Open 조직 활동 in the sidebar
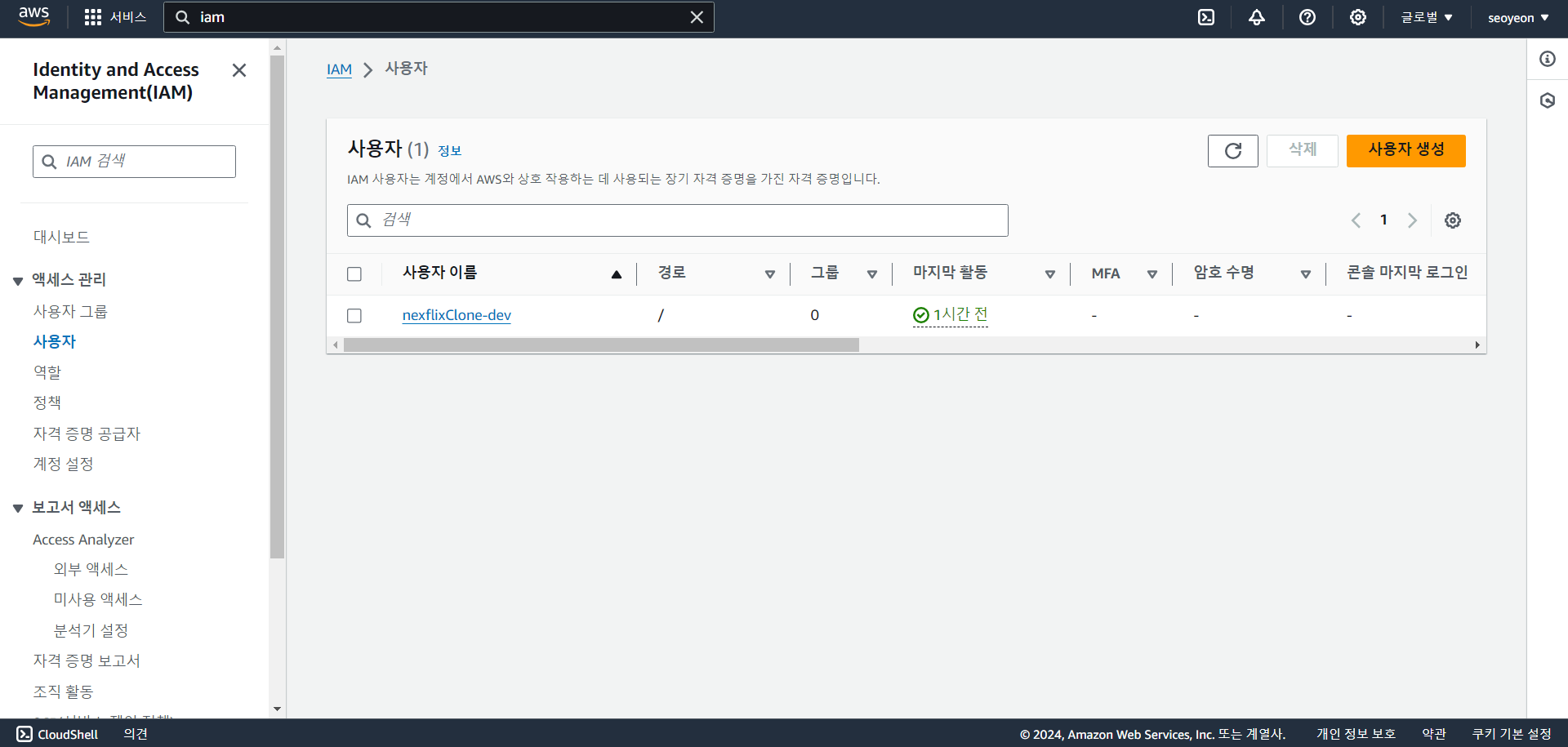Viewport: 1568px width, 747px height. pyautogui.click(x=63, y=691)
